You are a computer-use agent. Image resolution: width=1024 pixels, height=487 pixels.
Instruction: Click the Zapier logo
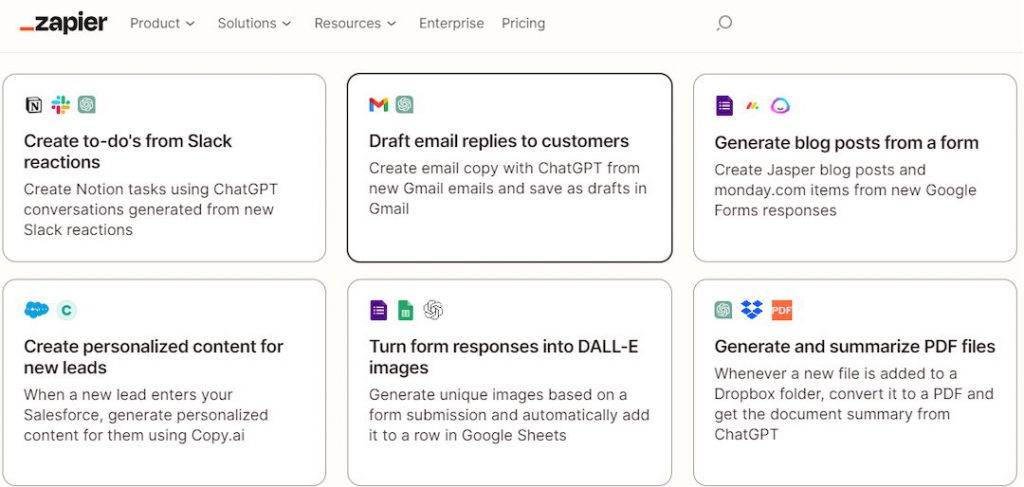pos(63,24)
